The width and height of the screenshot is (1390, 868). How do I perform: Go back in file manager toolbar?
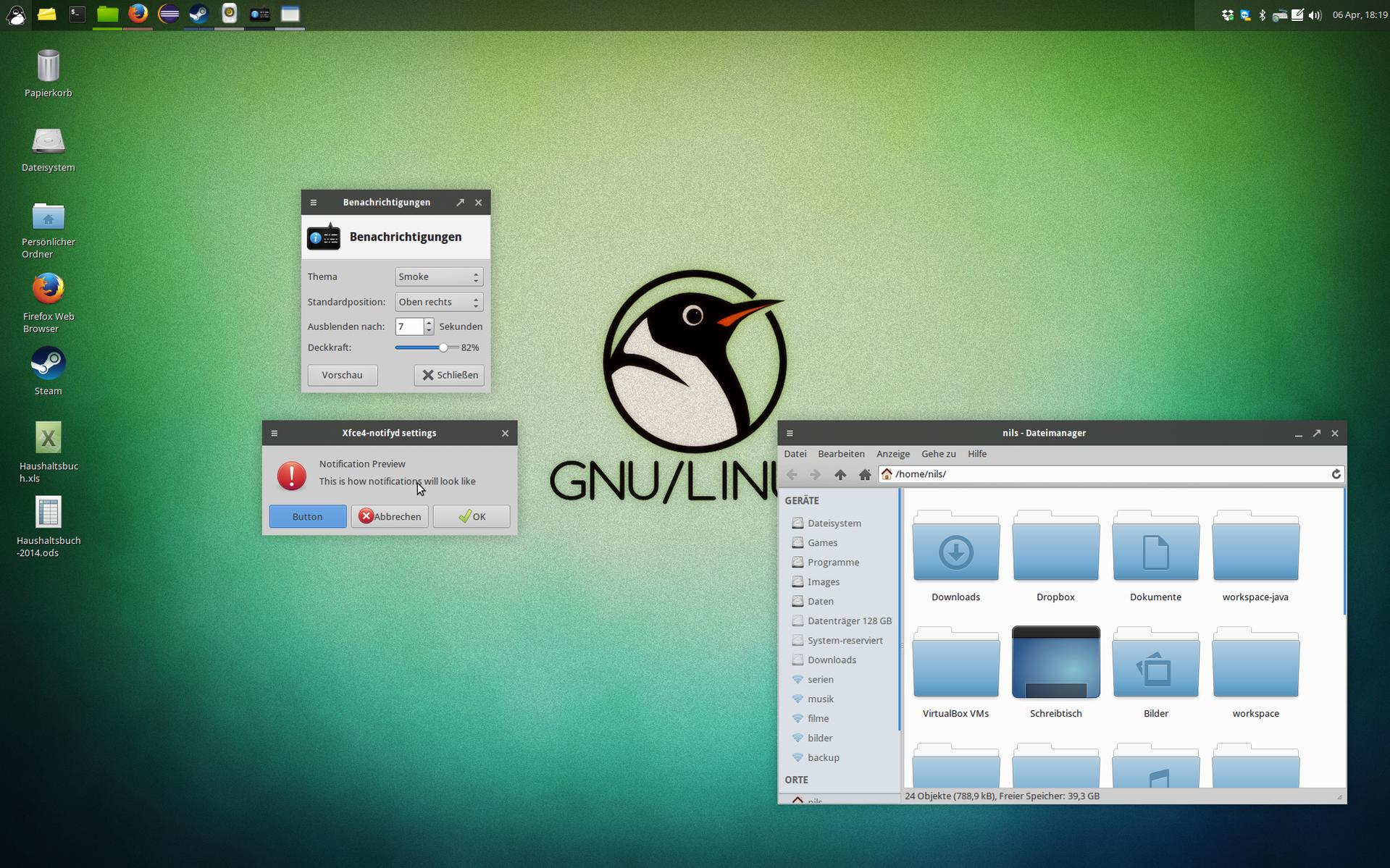pyautogui.click(x=792, y=474)
